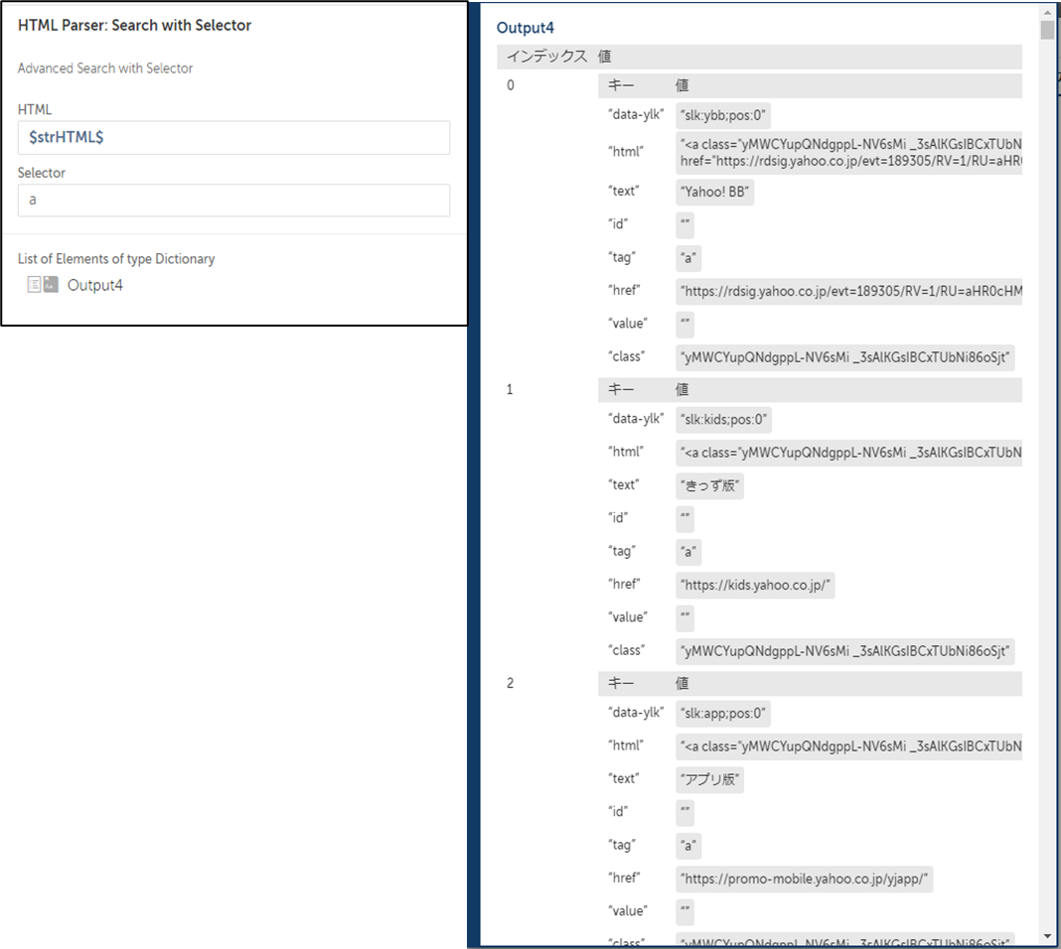The height and width of the screenshot is (949, 1061).
Task: Click the HTML input field containing $strHTML$
Action: point(233,137)
